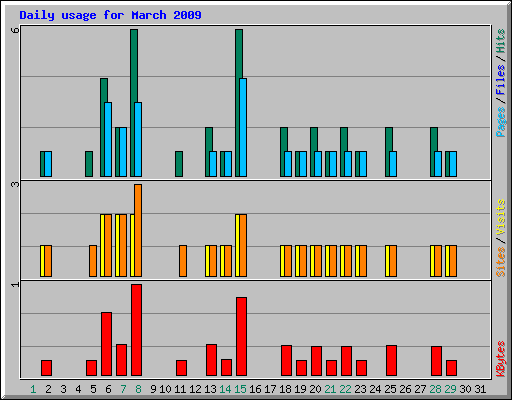Click the day 31 label on the axis
The height and width of the screenshot is (400, 512).
[480, 389]
